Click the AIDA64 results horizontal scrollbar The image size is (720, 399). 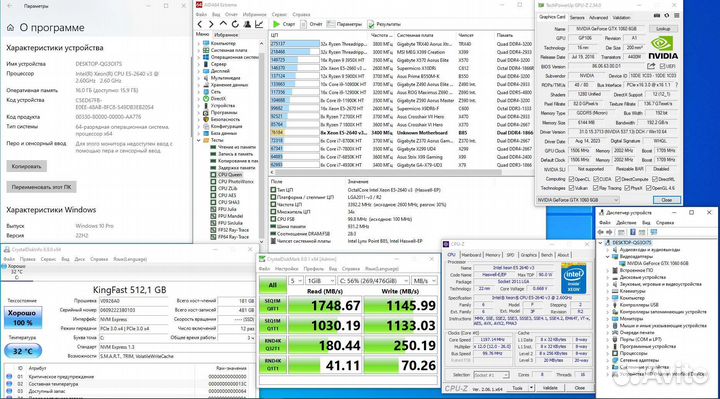click(388, 173)
